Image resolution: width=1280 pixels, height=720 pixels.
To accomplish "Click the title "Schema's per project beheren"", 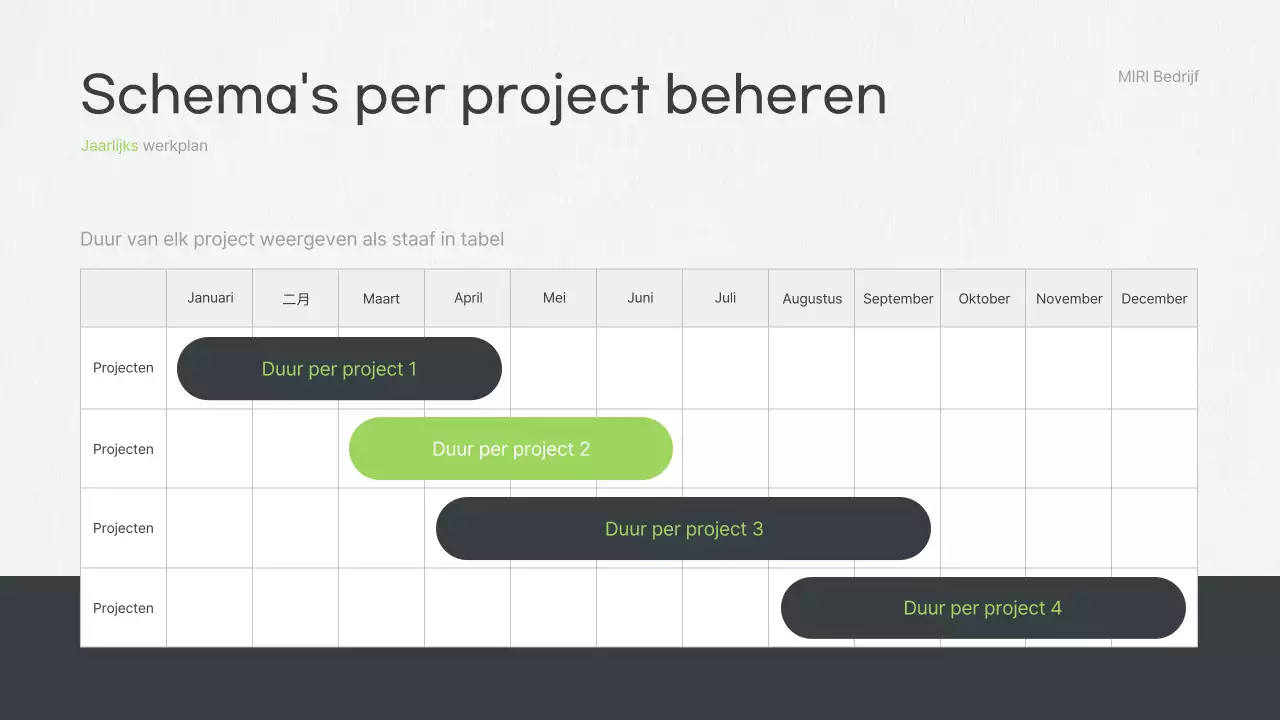I will (483, 95).
